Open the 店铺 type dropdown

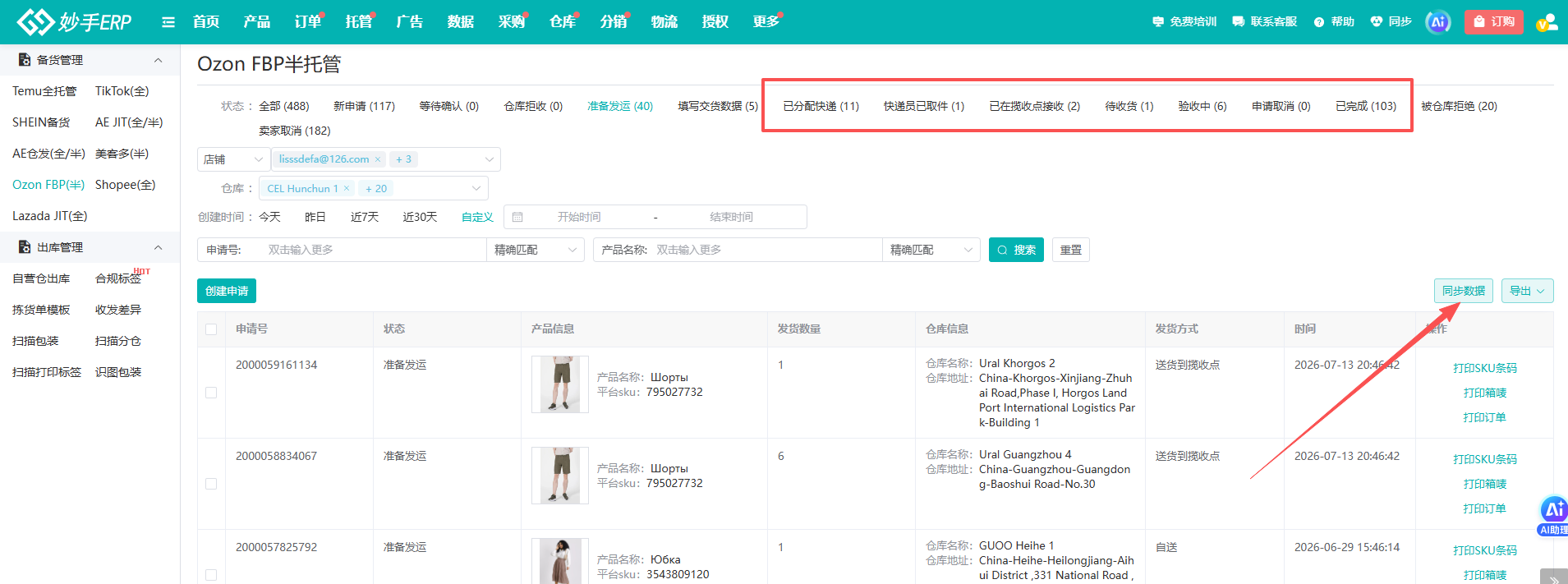point(234,159)
